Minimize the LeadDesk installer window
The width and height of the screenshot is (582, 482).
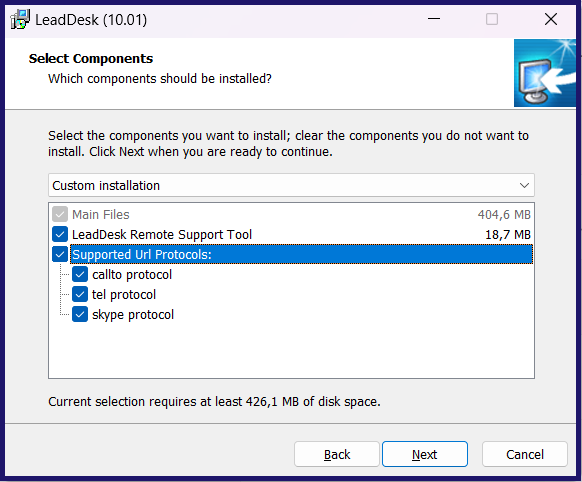click(x=434, y=19)
